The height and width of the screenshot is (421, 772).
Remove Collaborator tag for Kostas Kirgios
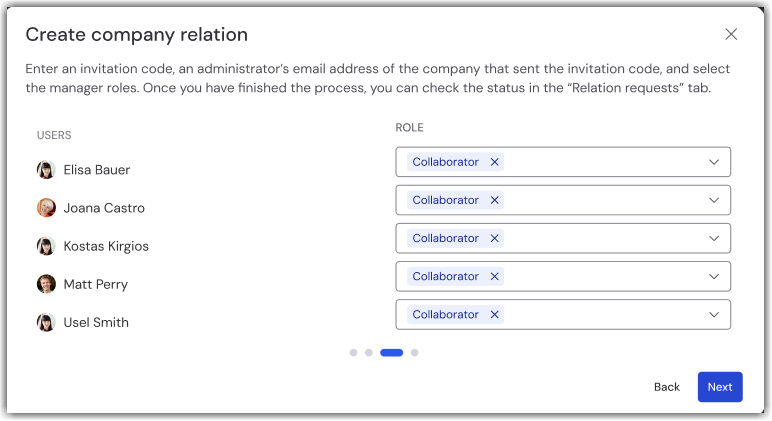pos(495,238)
